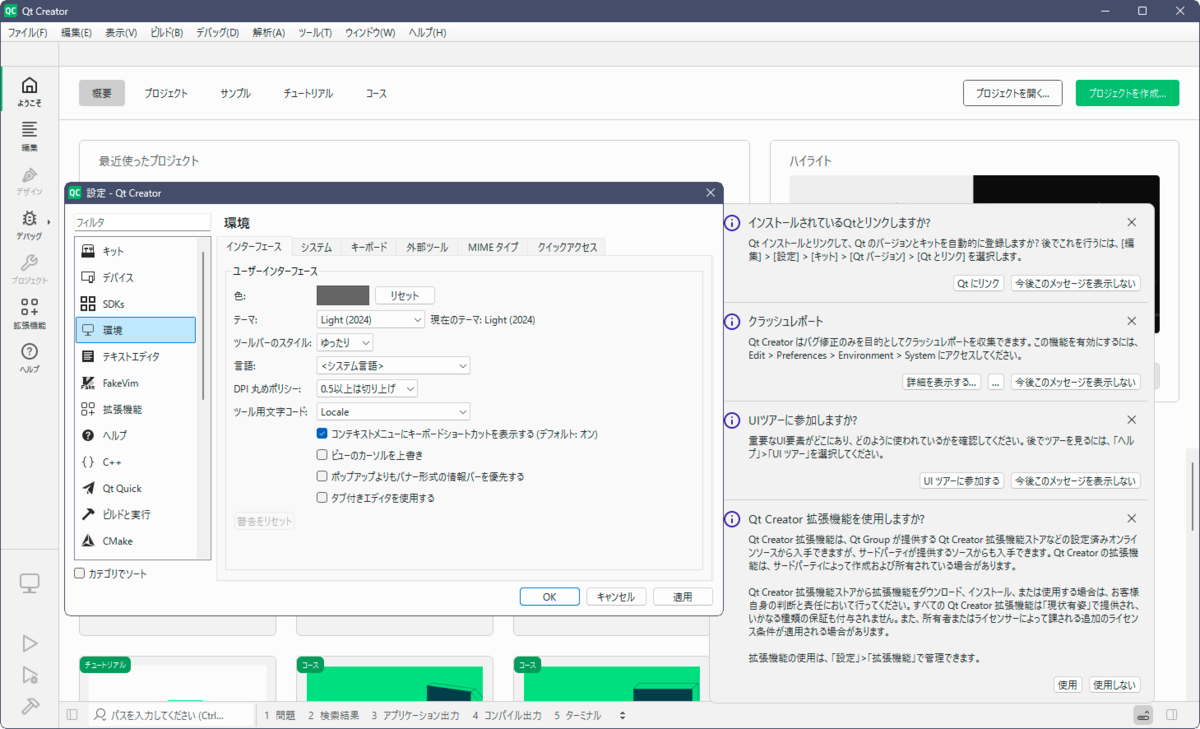Select 拡張機能 in settings category list
The height and width of the screenshot is (729, 1200).
[135, 409]
